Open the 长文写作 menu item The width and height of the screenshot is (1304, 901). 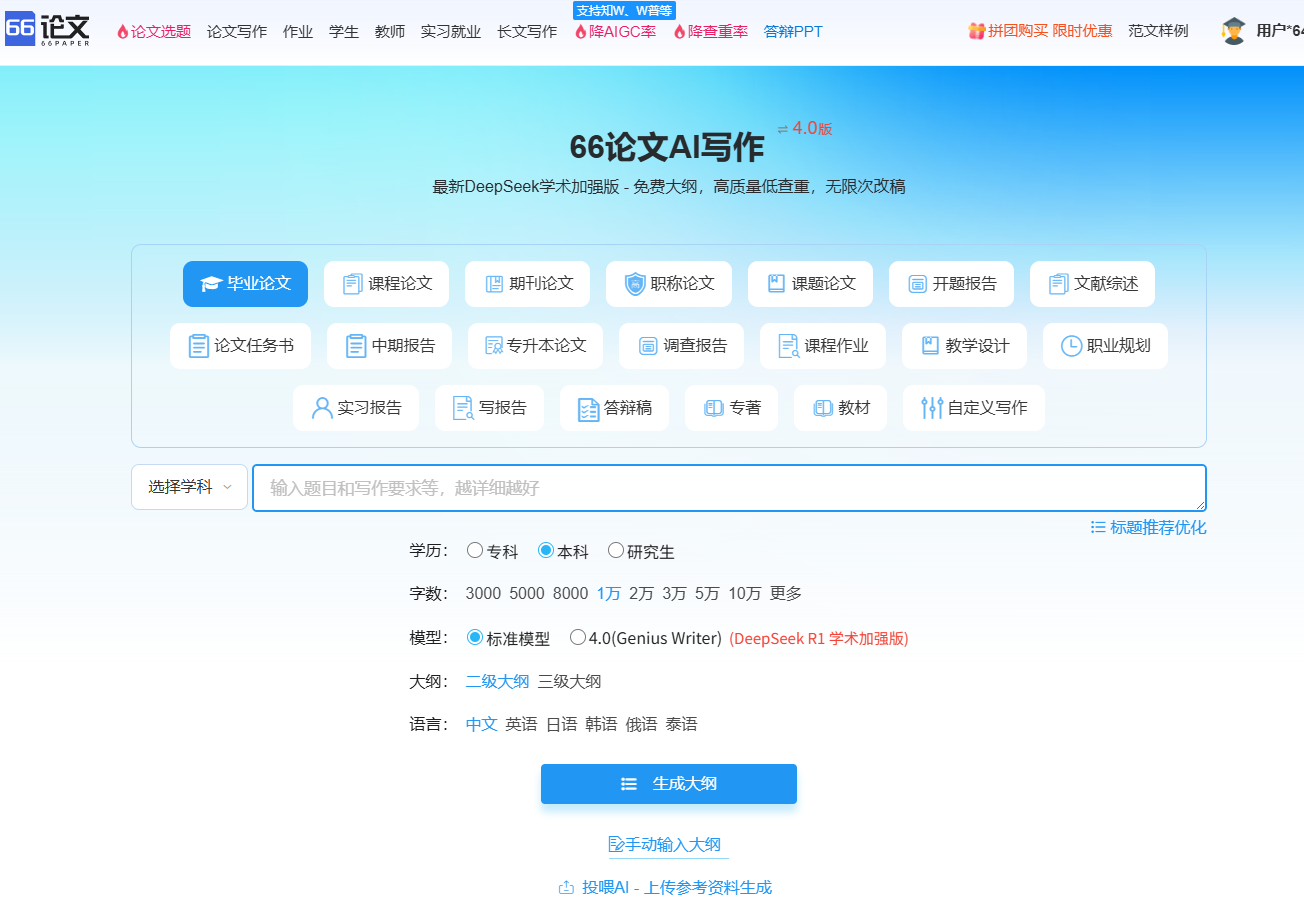[x=527, y=31]
